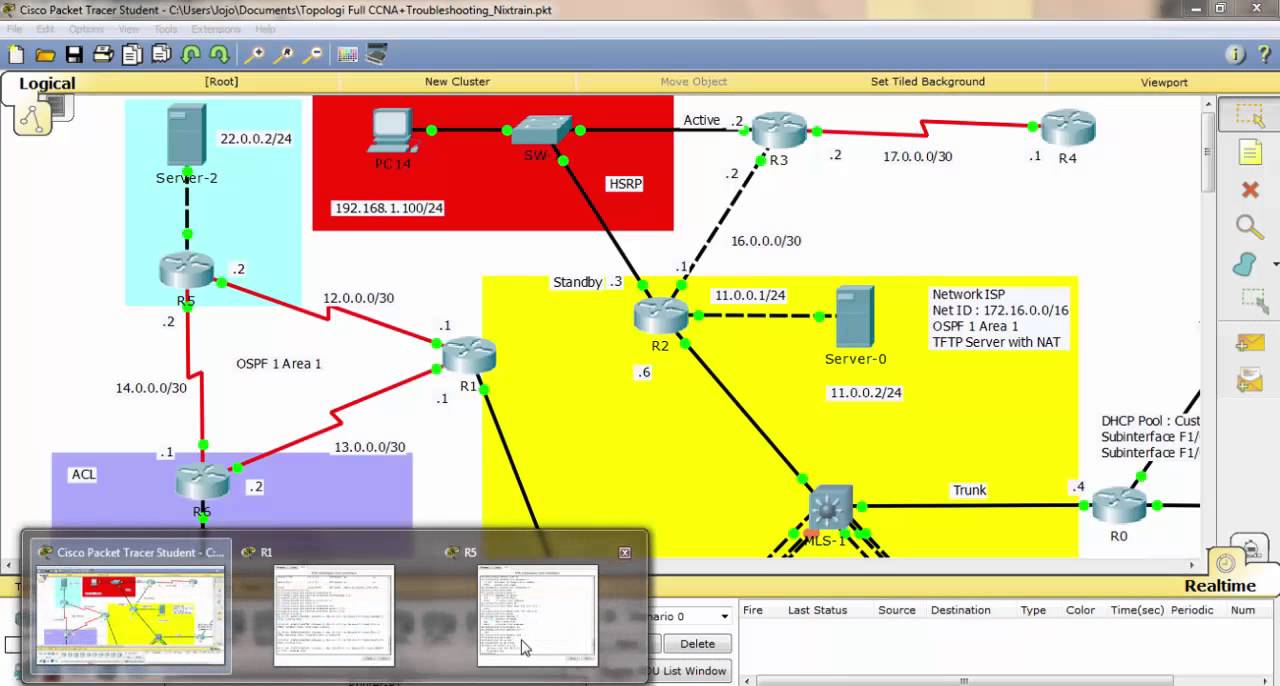This screenshot has height=686, width=1280.
Task: Click the router in the purple ACL area
Action: [202, 482]
